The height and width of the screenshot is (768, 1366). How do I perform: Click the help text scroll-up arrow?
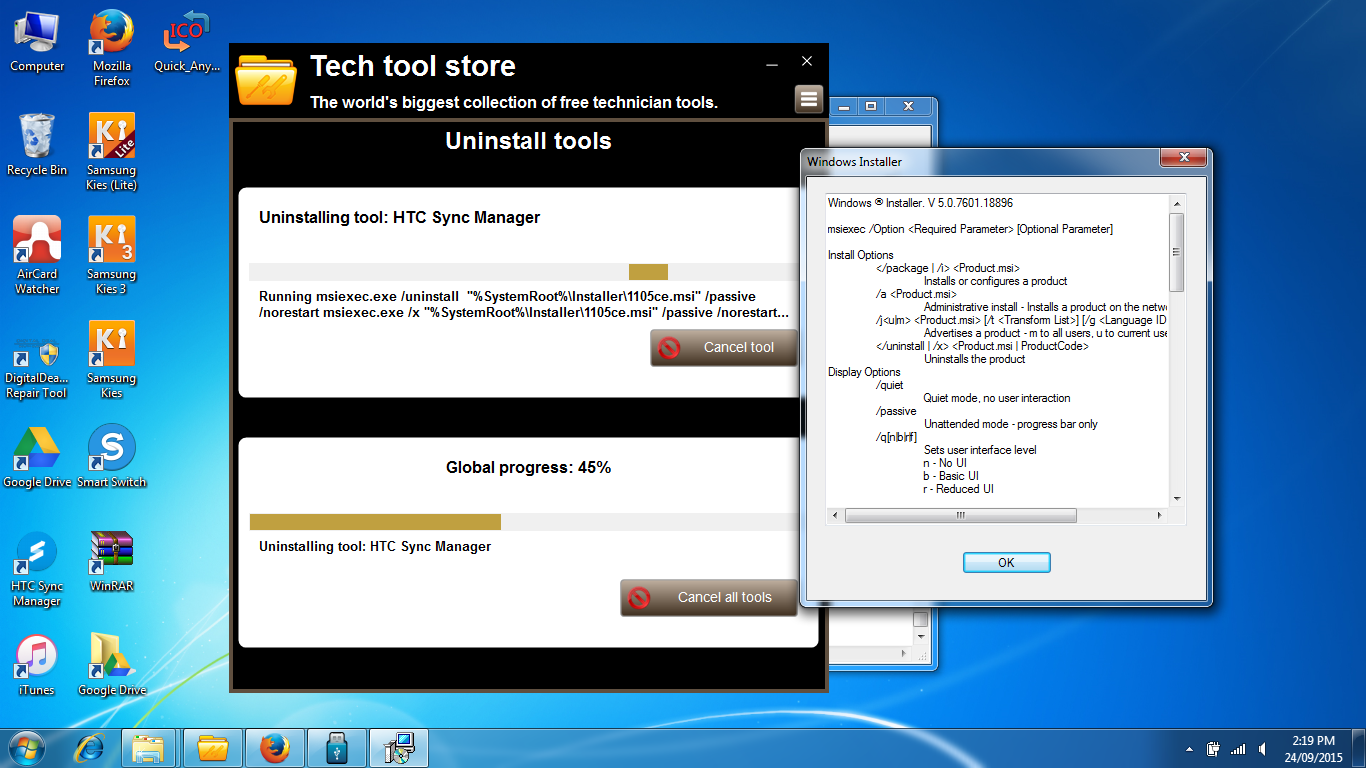1177,203
